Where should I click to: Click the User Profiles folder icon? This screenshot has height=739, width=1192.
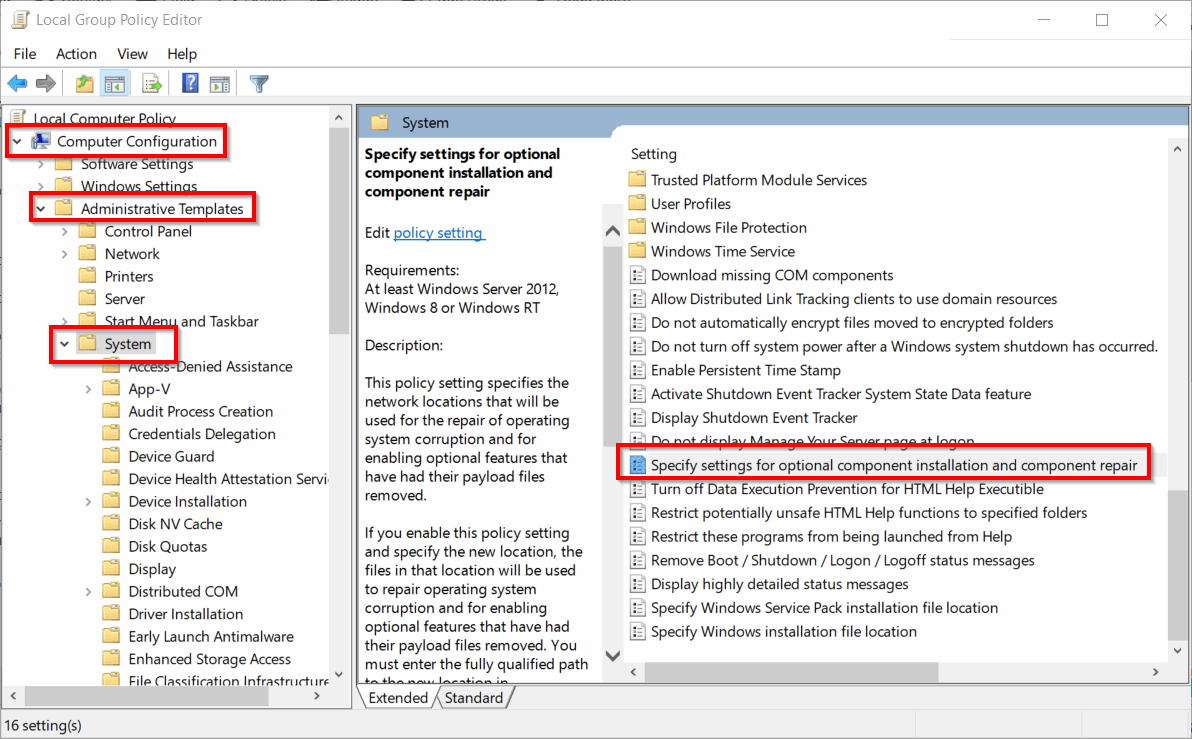(637, 204)
